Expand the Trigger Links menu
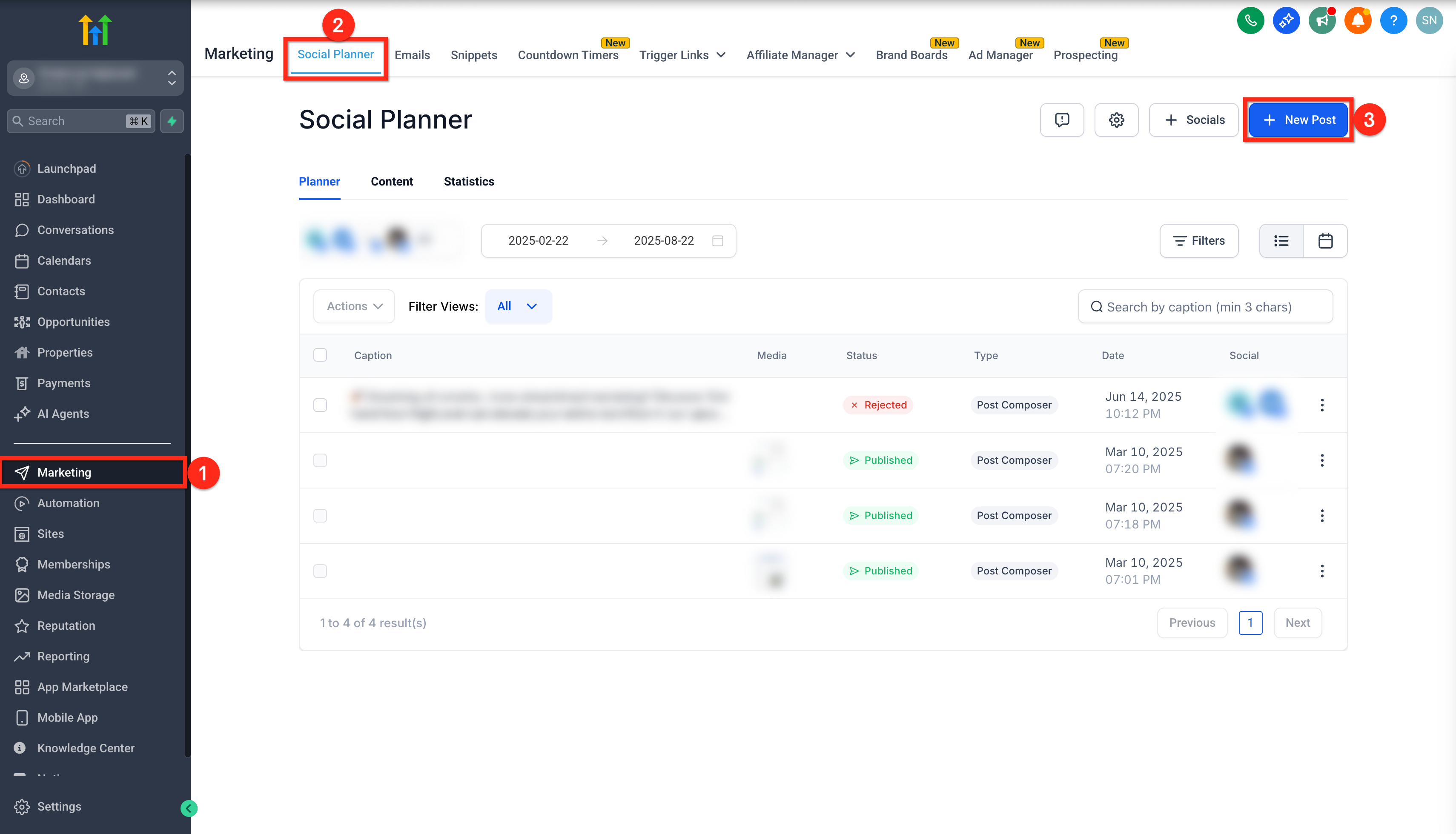The image size is (1456, 834). (x=682, y=55)
